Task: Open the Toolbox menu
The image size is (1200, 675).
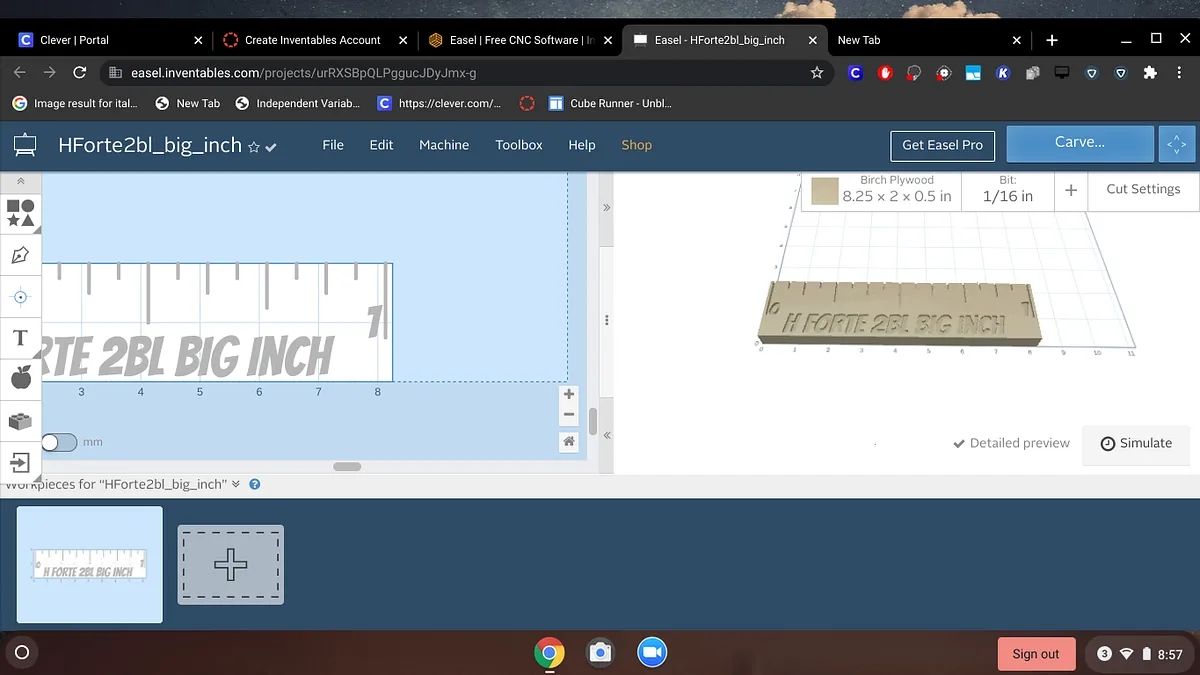Action: pyautogui.click(x=519, y=145)
